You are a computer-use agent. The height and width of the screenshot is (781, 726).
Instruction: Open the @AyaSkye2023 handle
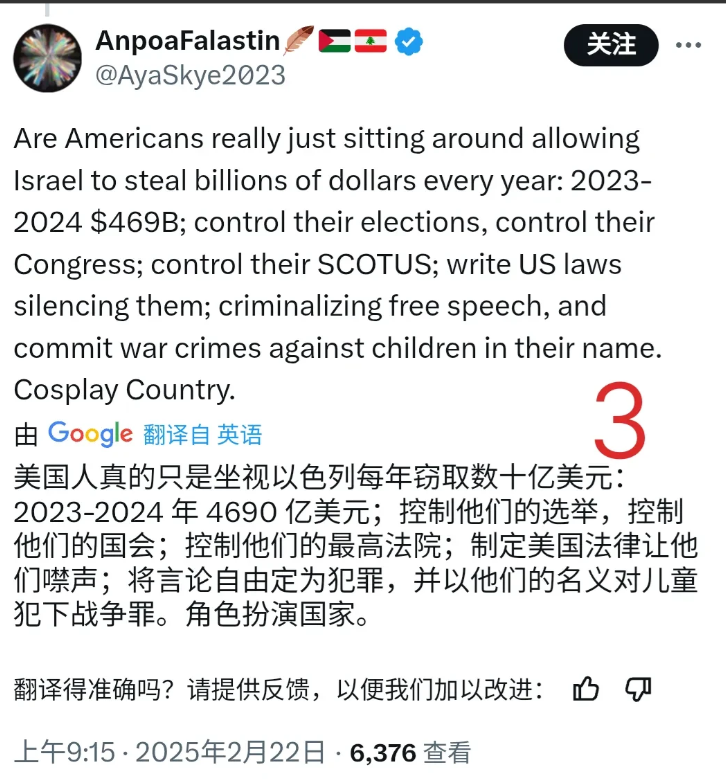[190, 76]
